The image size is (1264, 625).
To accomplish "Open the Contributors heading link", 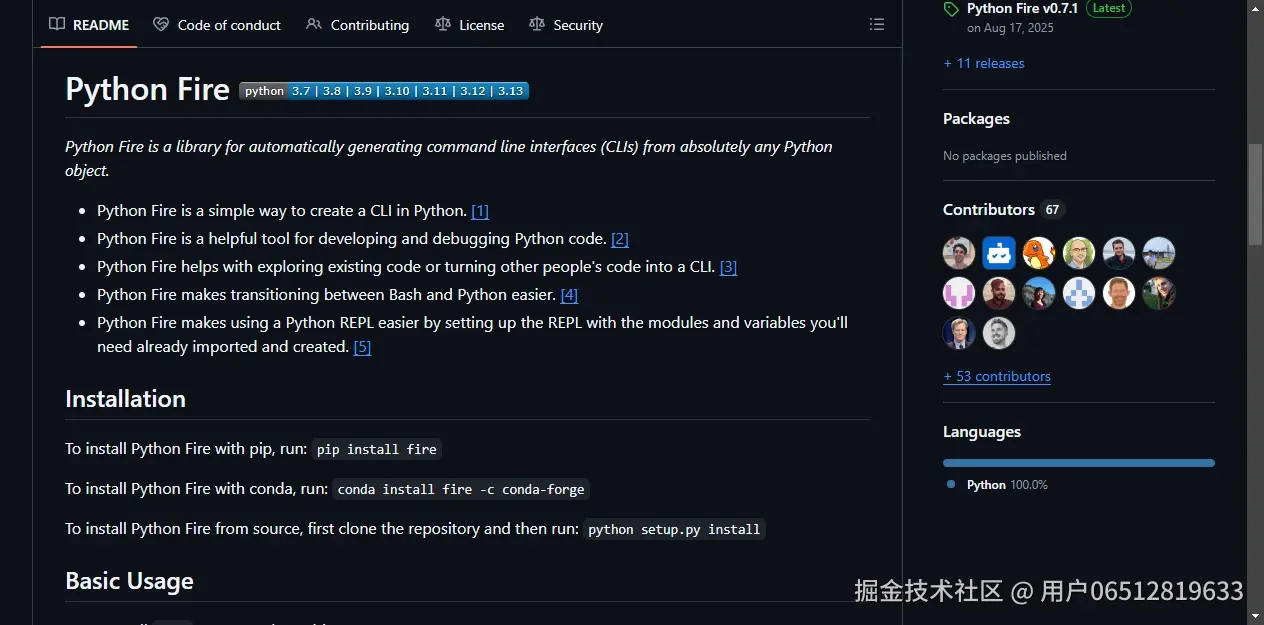I will tap(989, 210).
